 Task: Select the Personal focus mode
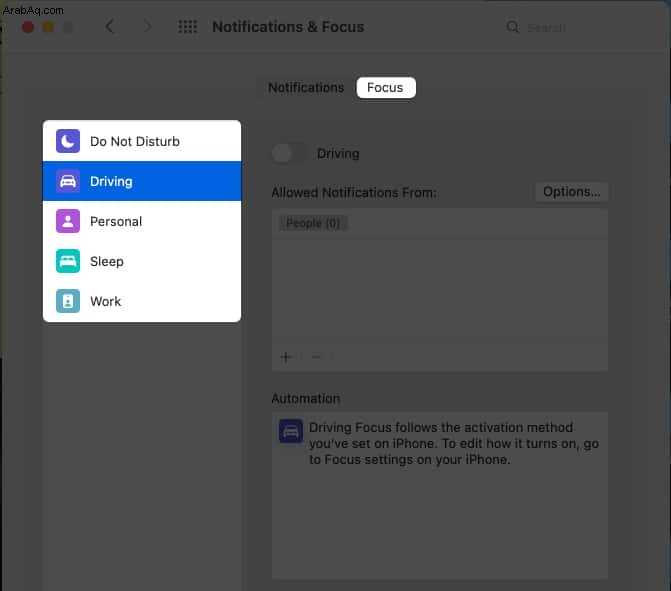click(142, 221)
